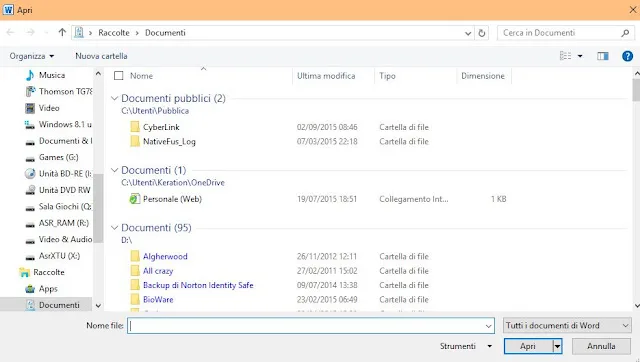Click the Personale (Web) shortcut icon
The height and width of the screenshot is (362, 640).
(135, 199)
